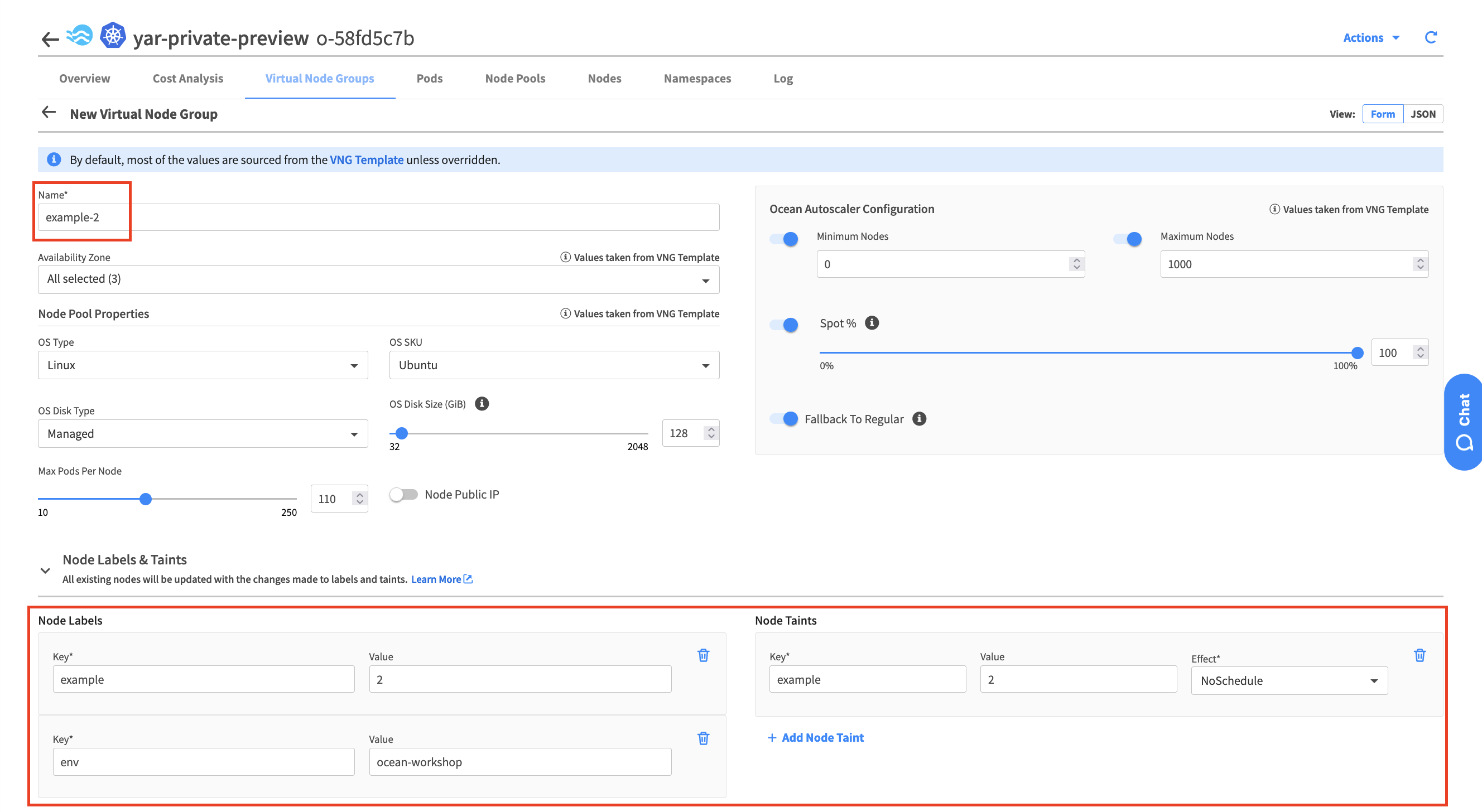Delete the 'env' node label row

(x=703, y=738)
